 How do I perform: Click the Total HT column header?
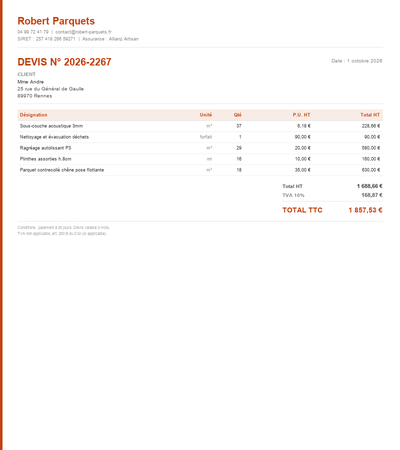pyautogui.click(x=370, y=115)
